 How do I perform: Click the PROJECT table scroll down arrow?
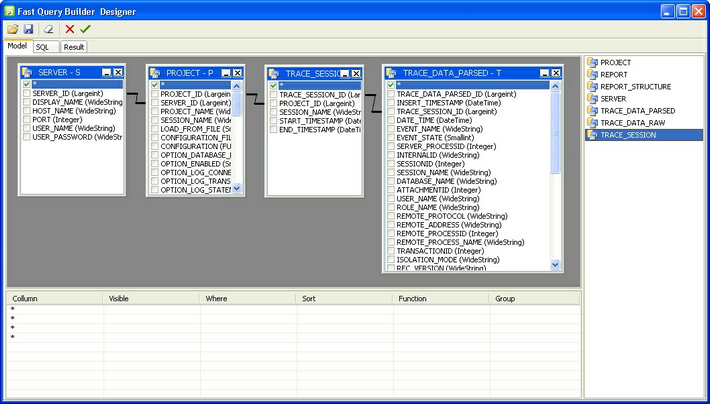[237, 188]
